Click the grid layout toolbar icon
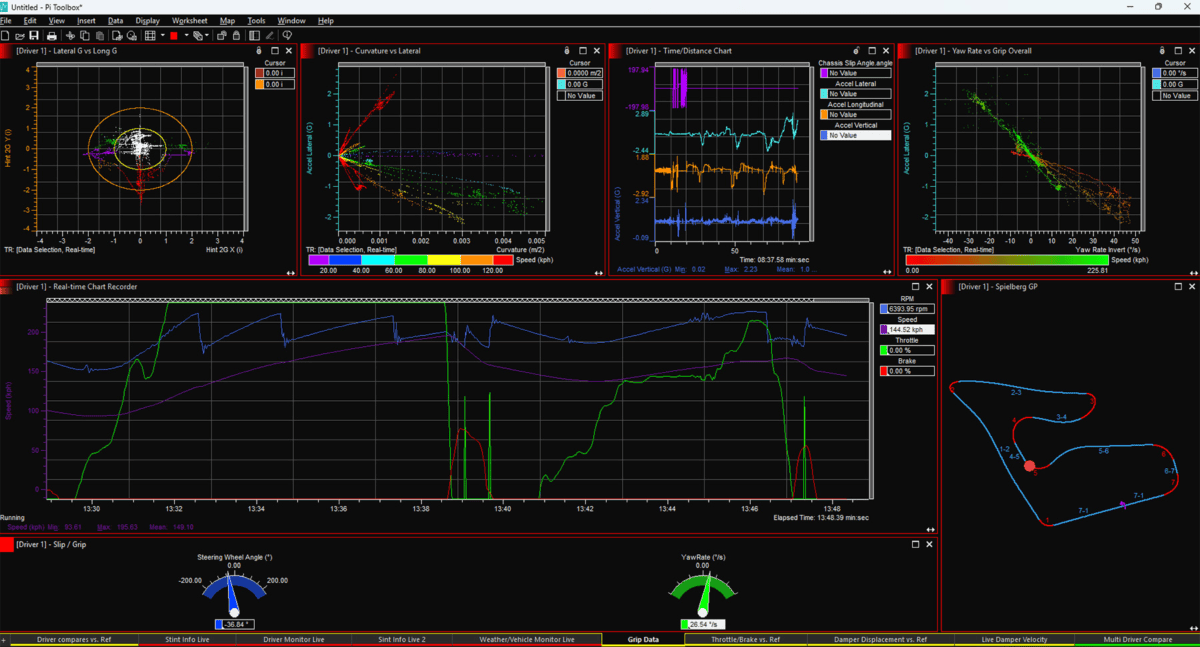 tap(150, 35)
